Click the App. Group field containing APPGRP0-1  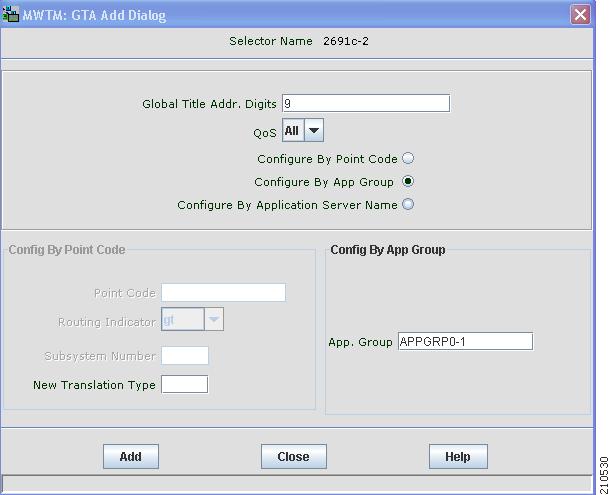click(465, 342)
